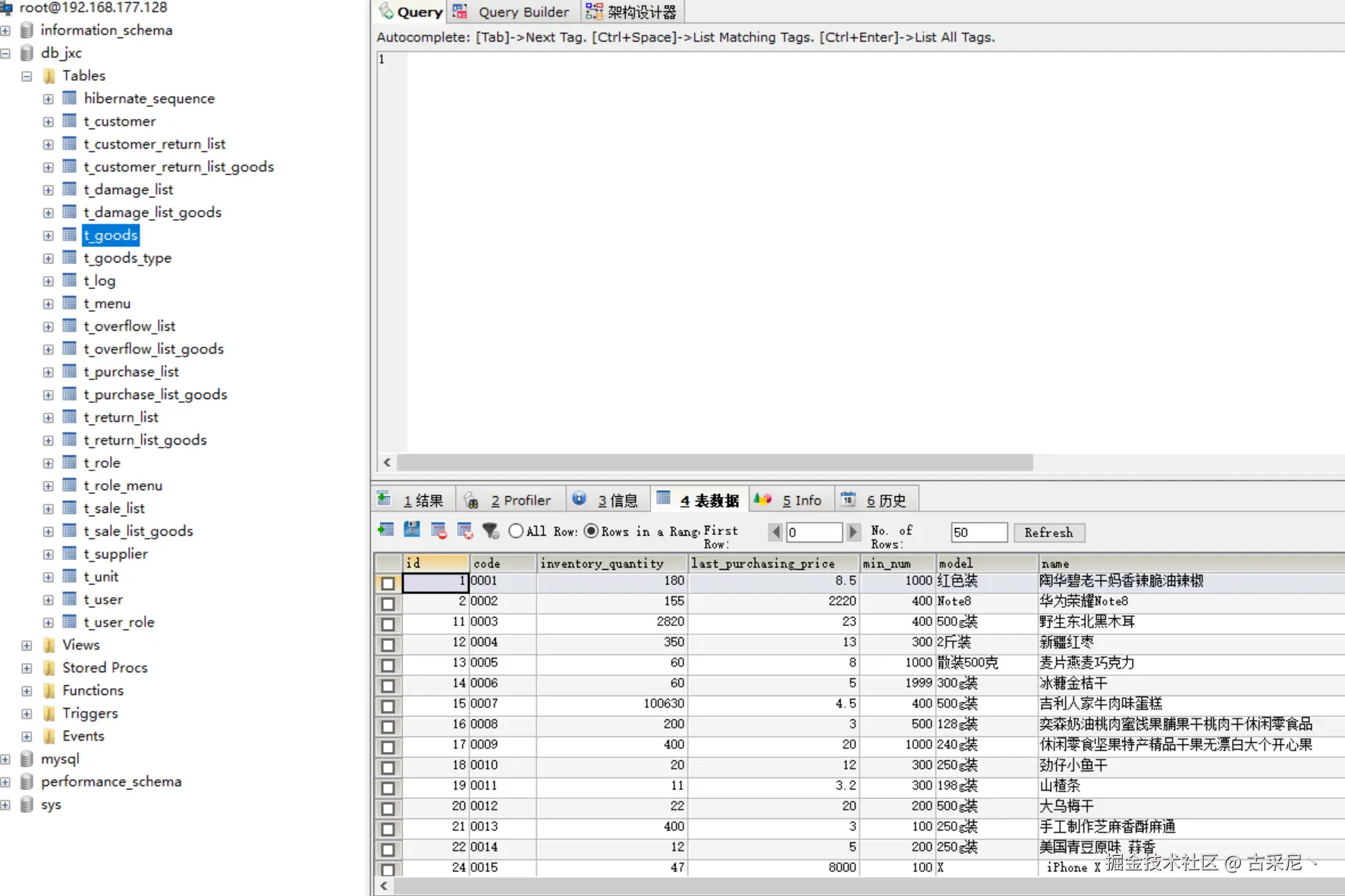Image resolution: width=1345 pixels, height=896 pixels.
Task: Select the Rows in a Range radio
Action: [x=591, y=530]
